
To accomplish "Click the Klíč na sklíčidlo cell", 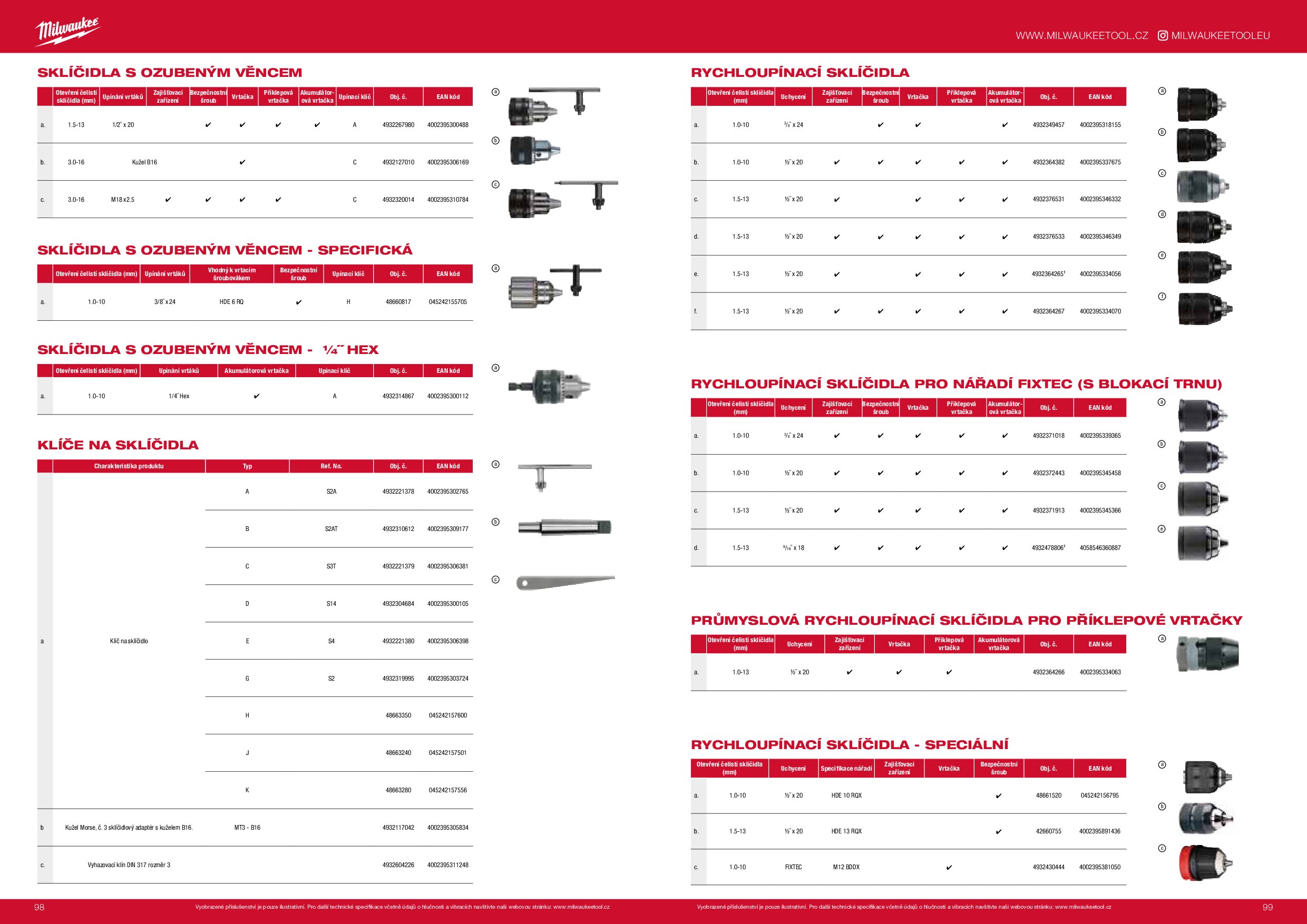I will tap(129, 641).
